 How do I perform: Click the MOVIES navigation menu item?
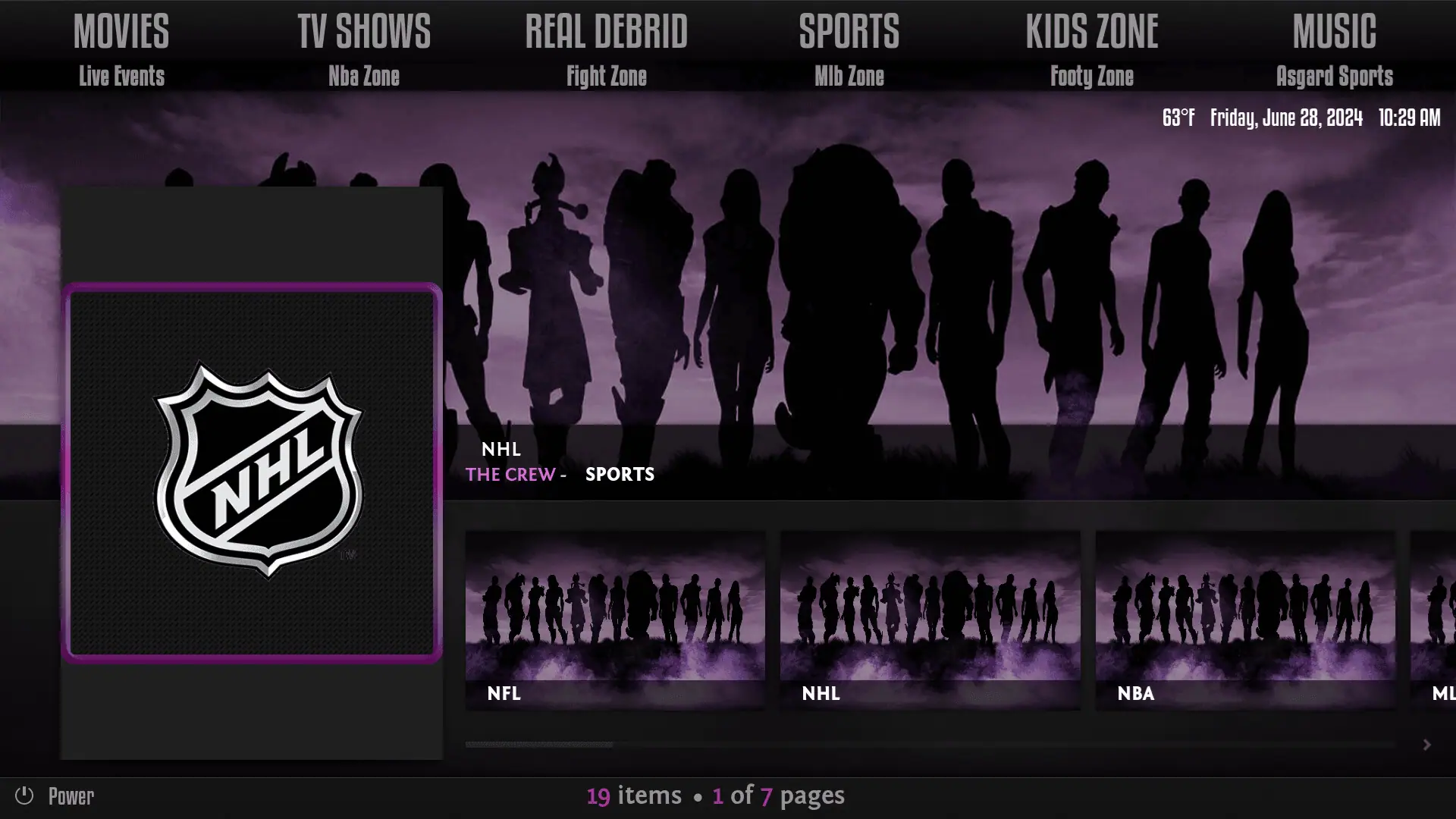[x=121, y=29]
